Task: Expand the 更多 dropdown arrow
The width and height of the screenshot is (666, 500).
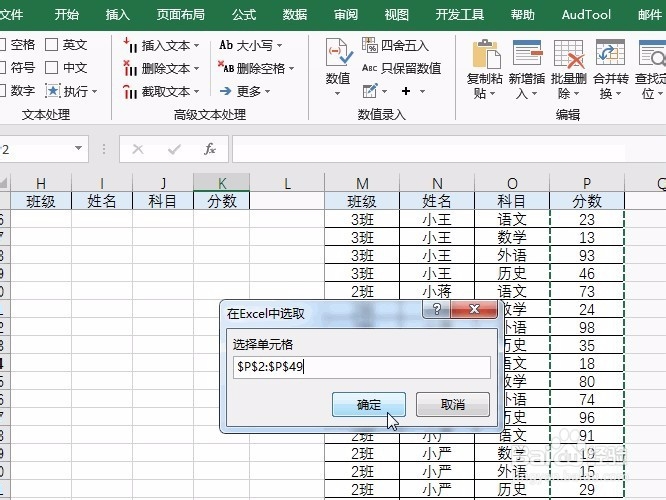Action: tap(268, 91)
